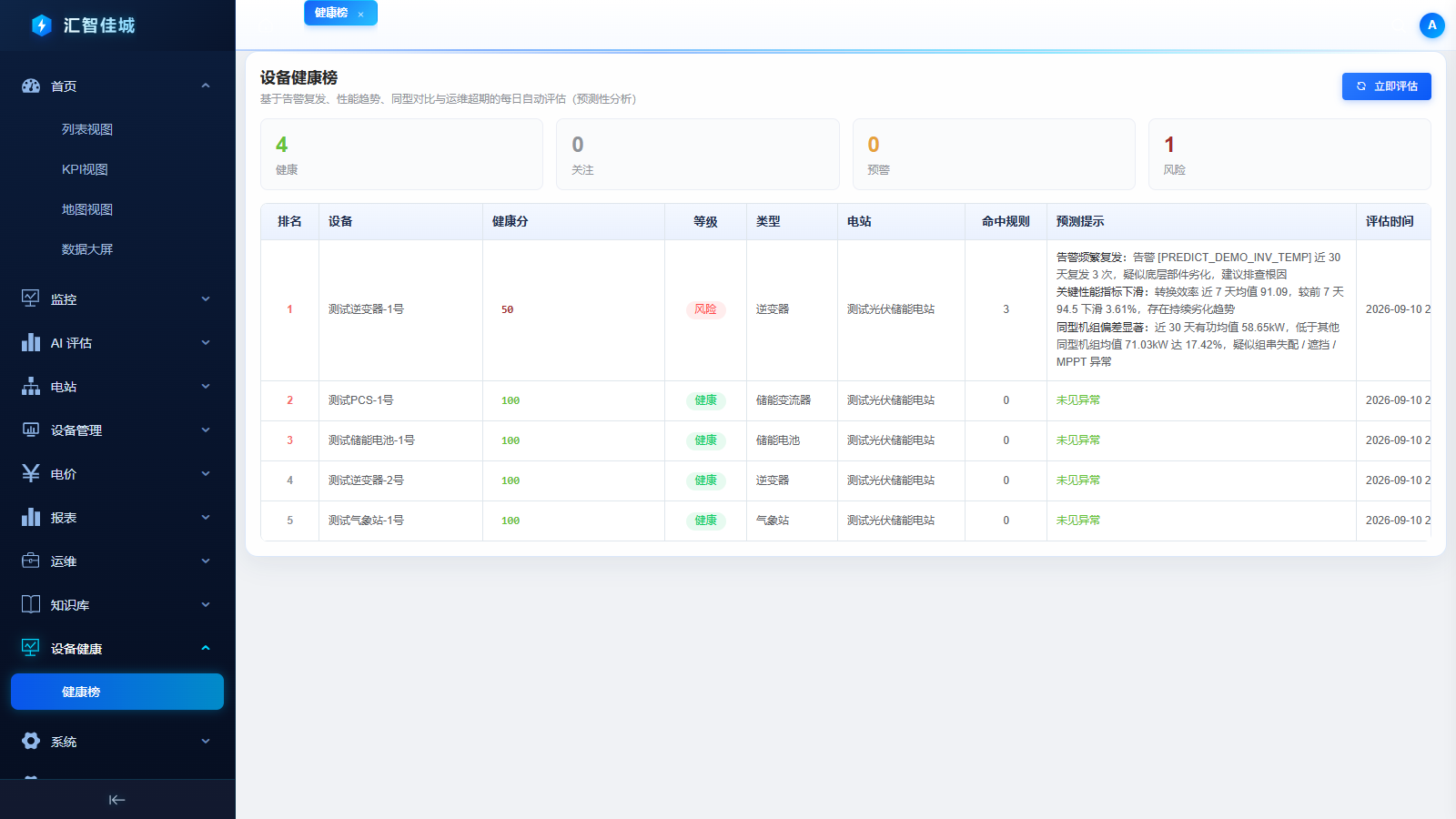
Task: Click the AI 评估 bar chart icon
Action: click(31, 342)
